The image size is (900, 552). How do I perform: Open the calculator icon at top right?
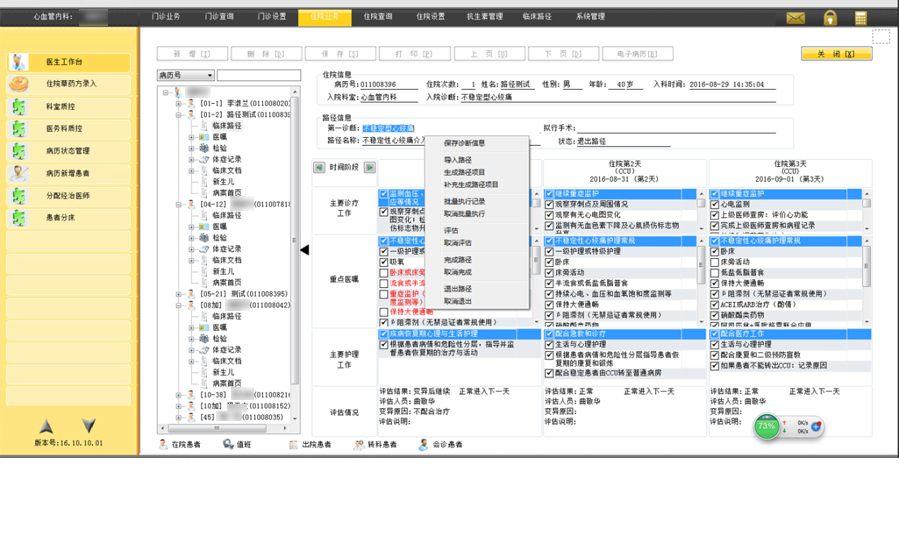click(x=860, y=18)
